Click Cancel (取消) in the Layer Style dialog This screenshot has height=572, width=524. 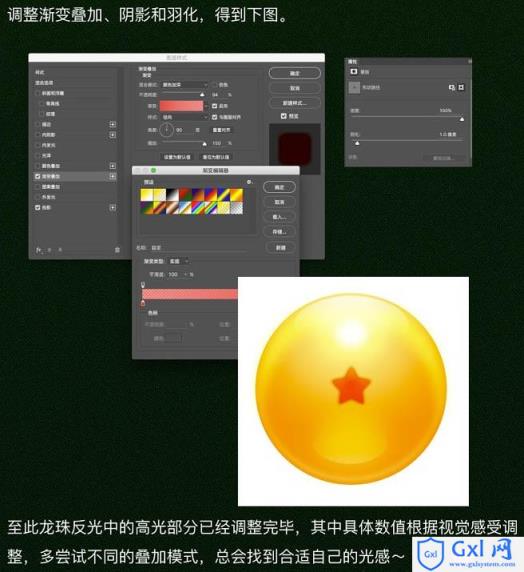coord(295,88)
